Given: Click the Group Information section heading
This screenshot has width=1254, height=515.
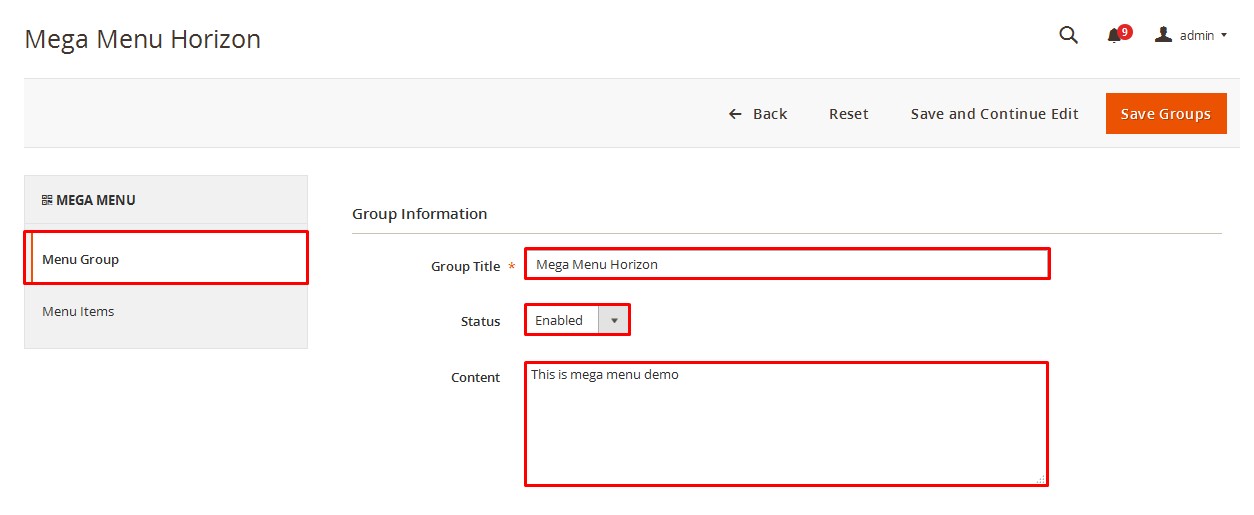Looking at the screenshot, I should 419,214.
